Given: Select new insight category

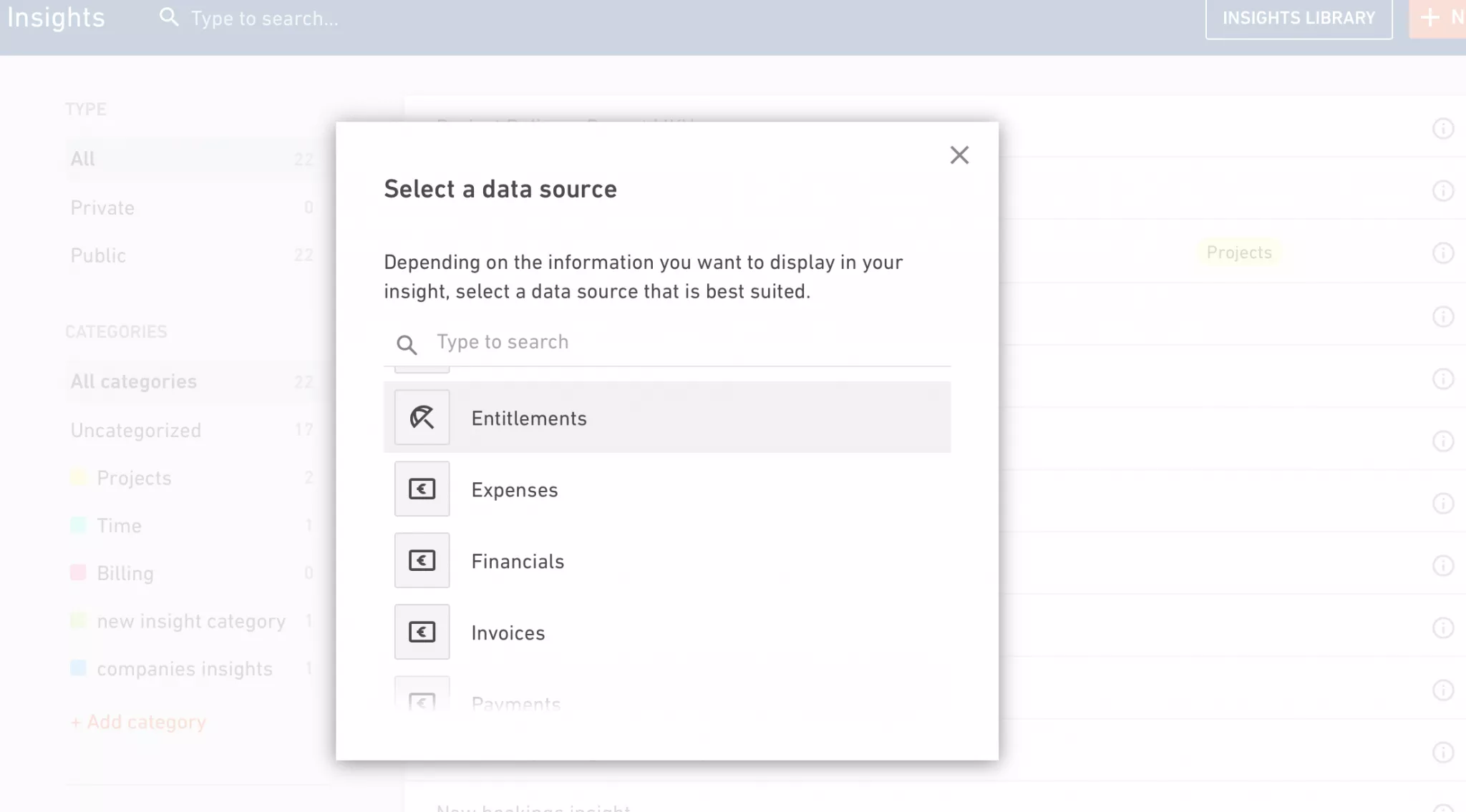Looking at the screenshot, I should pyautogui.click(x=192, y=621).
